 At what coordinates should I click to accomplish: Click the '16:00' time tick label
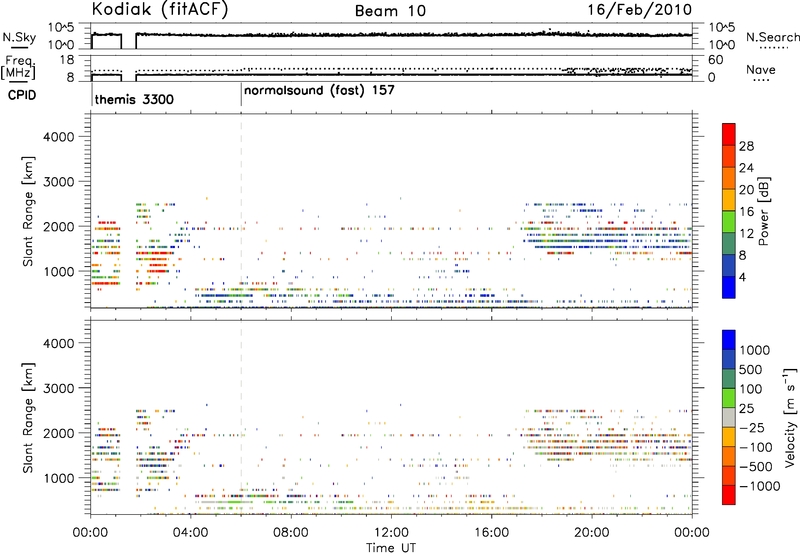(491, 533)
